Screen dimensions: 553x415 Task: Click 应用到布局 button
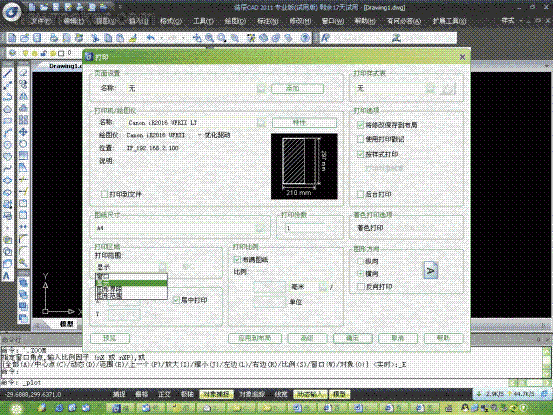pyautogui.click(x=255, y=338)
